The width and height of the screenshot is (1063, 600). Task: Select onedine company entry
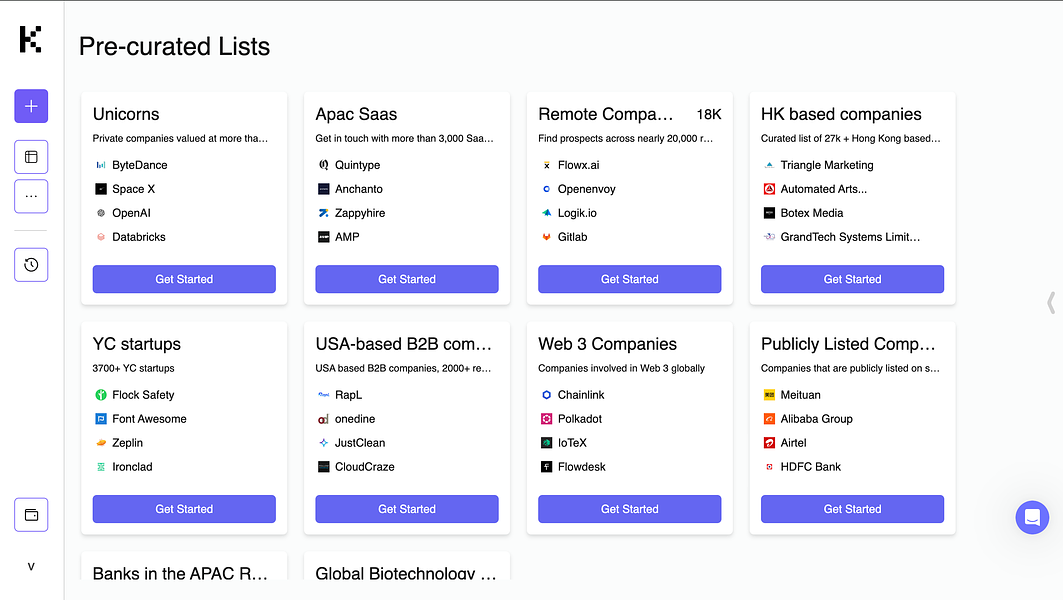click(355, 419)
